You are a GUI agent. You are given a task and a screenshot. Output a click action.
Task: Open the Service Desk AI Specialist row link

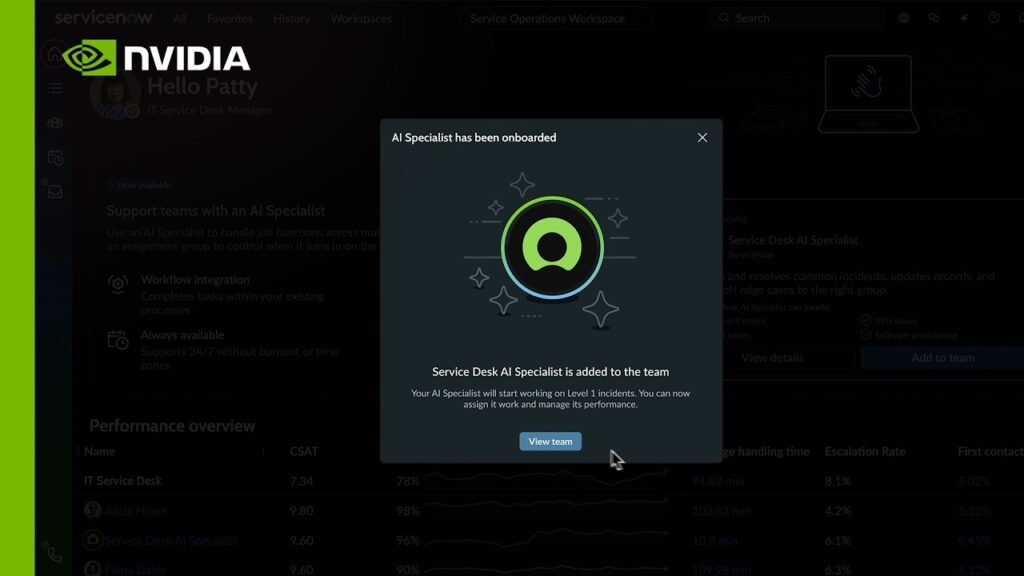pyautogui.click(x=171, y=540)
